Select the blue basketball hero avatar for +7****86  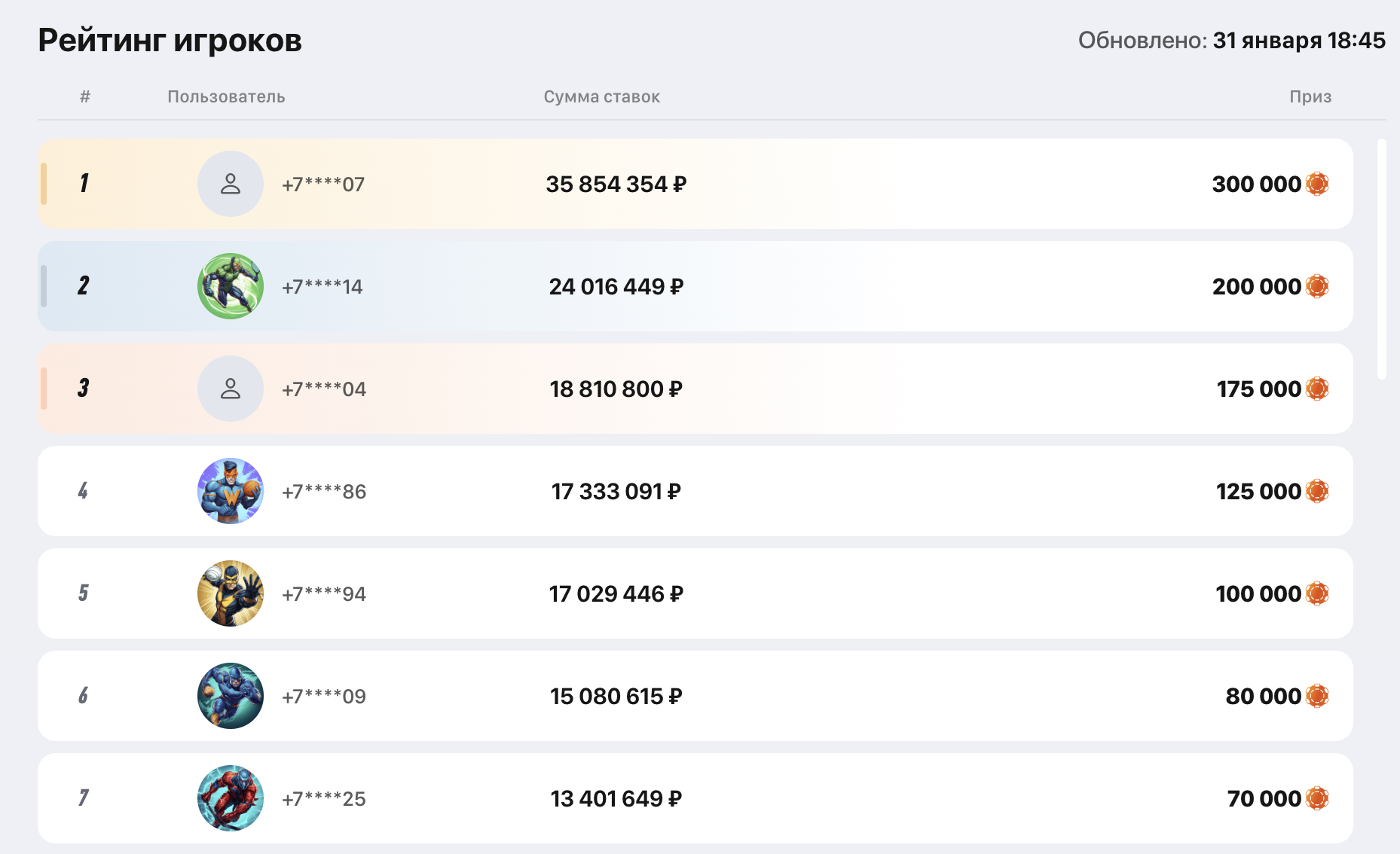point(230,491)
